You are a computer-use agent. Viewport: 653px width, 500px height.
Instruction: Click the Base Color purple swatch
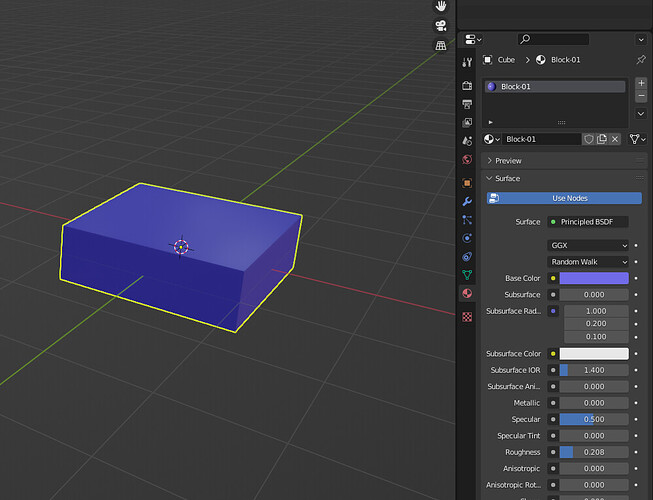coord(594,278)
